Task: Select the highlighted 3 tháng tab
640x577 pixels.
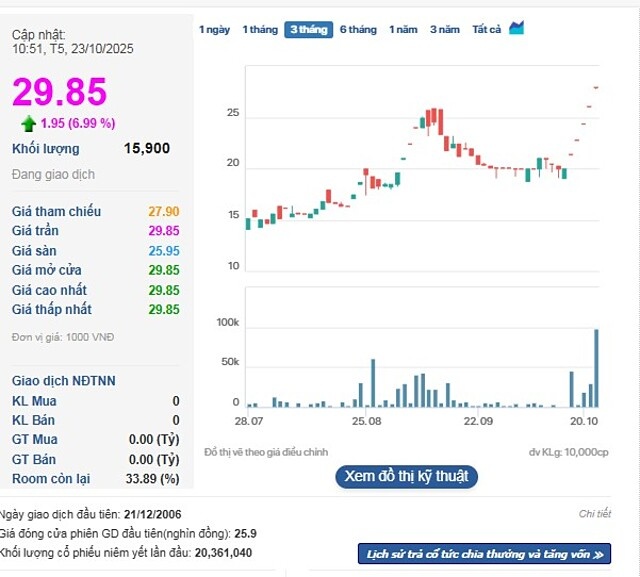Action: pos(308,29)
